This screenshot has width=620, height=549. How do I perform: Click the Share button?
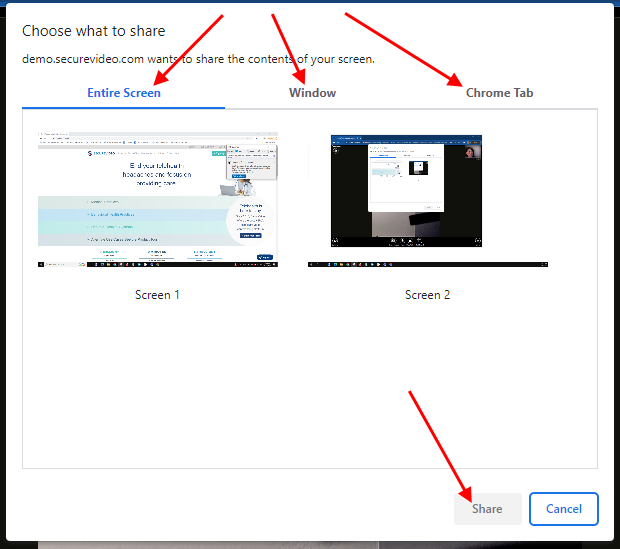[487, 509]
